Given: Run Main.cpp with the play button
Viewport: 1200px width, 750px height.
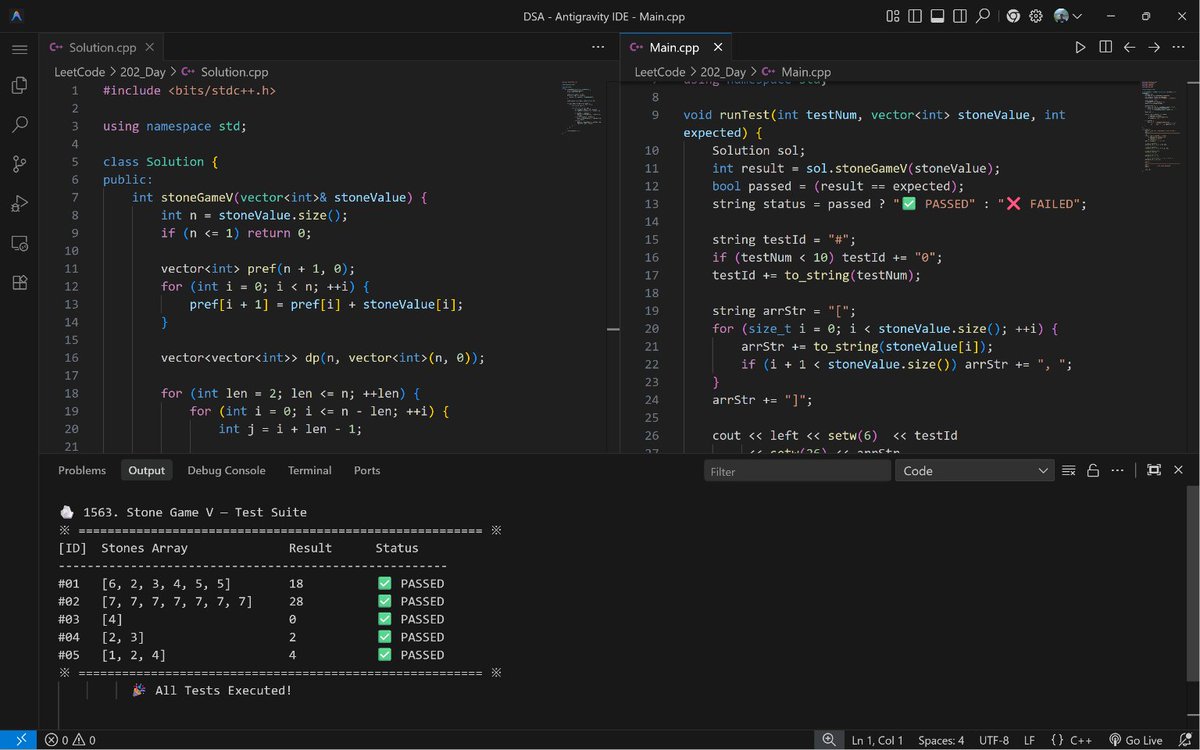Looking at the screenshot, I should coord(1080,47).
